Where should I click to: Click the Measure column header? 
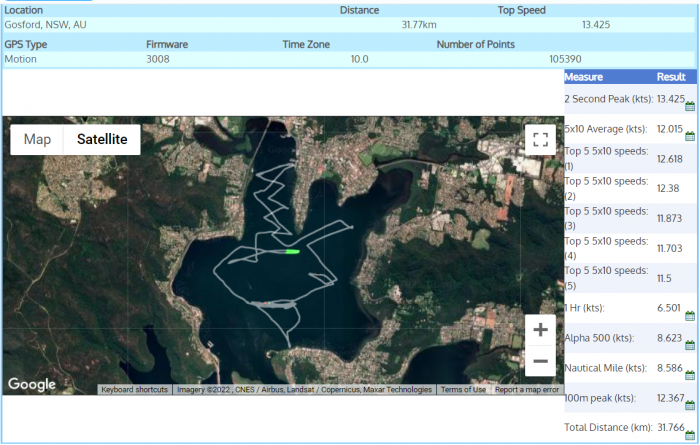coord(583,77)
